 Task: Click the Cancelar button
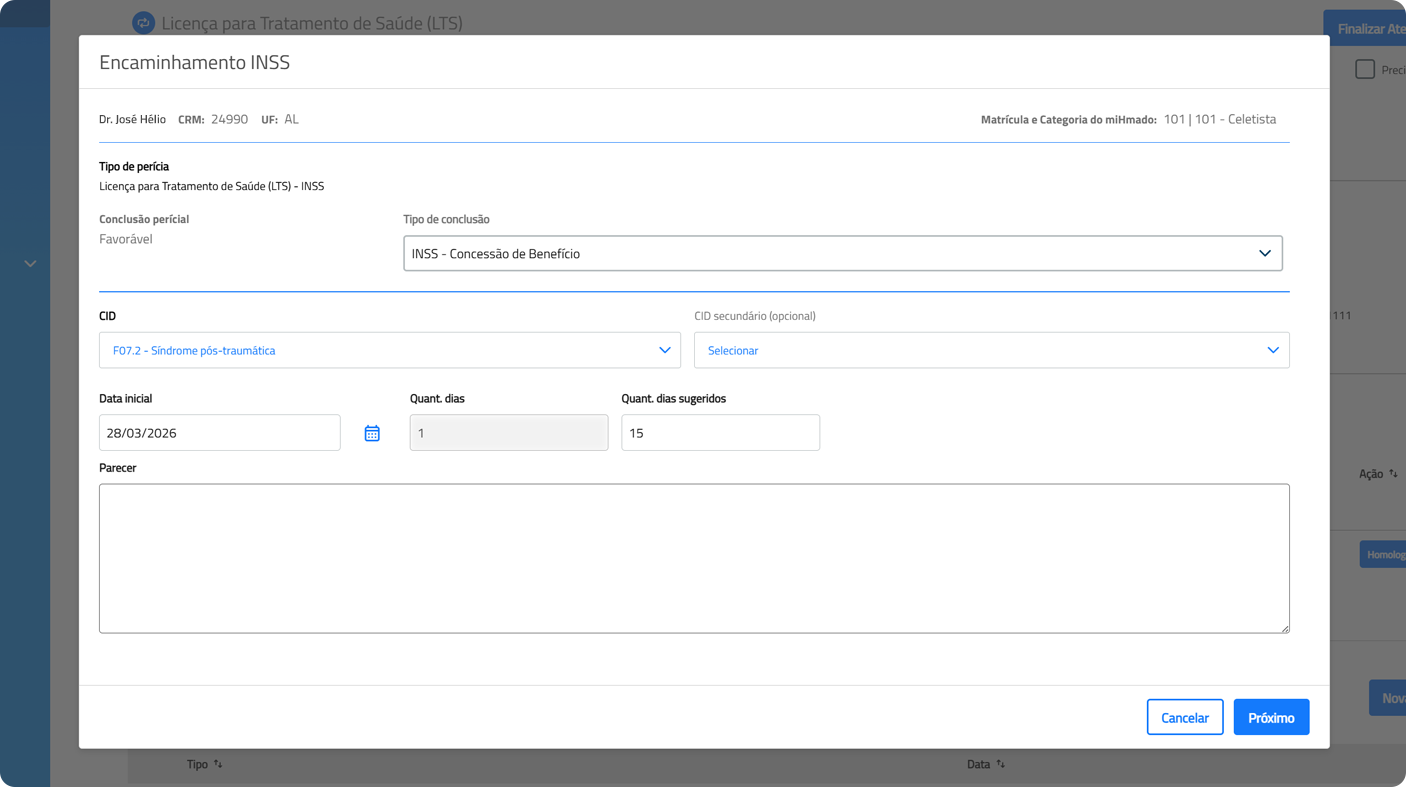1184,717
